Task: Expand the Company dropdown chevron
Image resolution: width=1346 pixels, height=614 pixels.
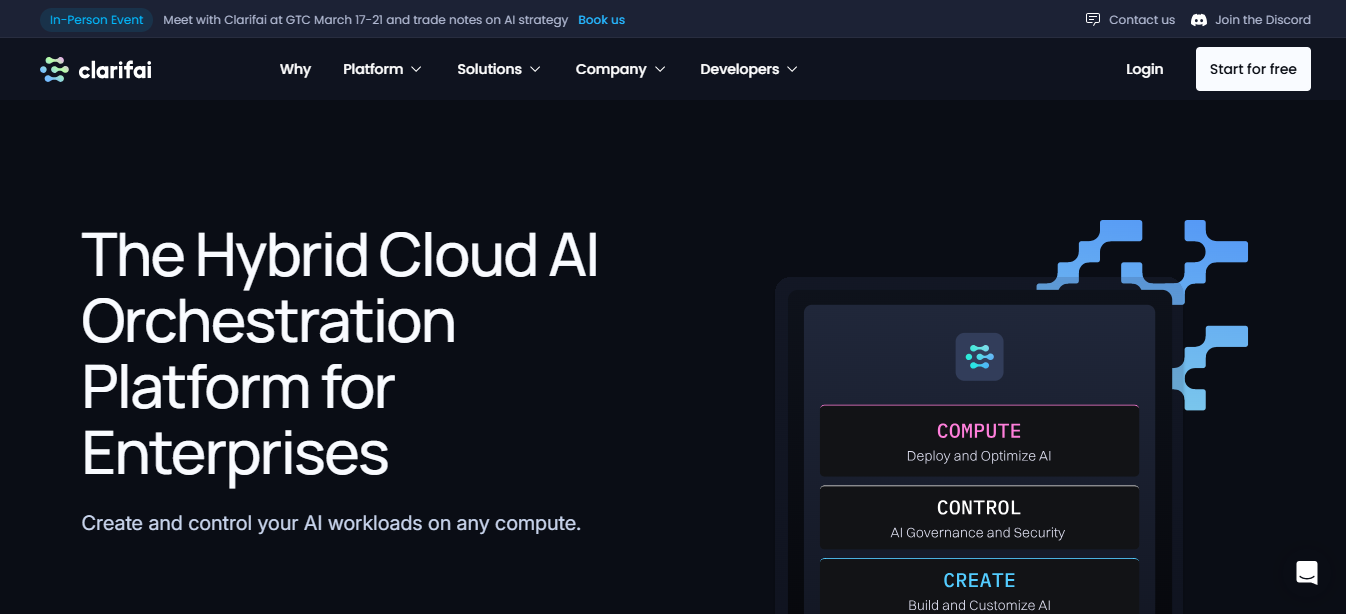Action: coord(660,70)
